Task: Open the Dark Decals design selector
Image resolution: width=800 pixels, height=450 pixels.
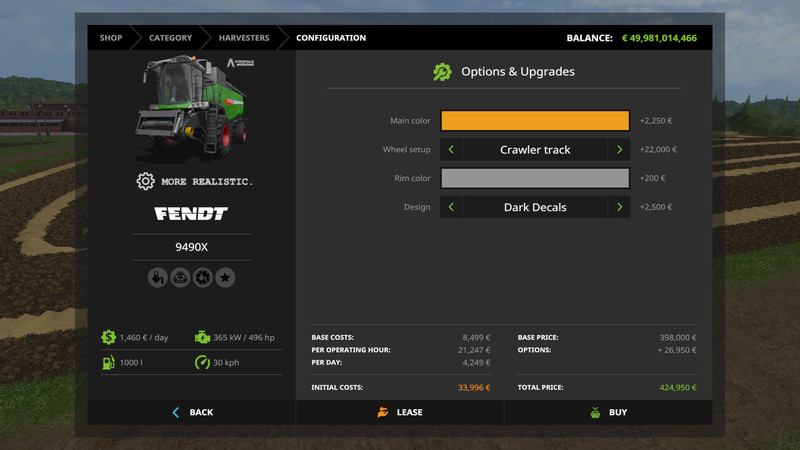Action: point(535,207)
